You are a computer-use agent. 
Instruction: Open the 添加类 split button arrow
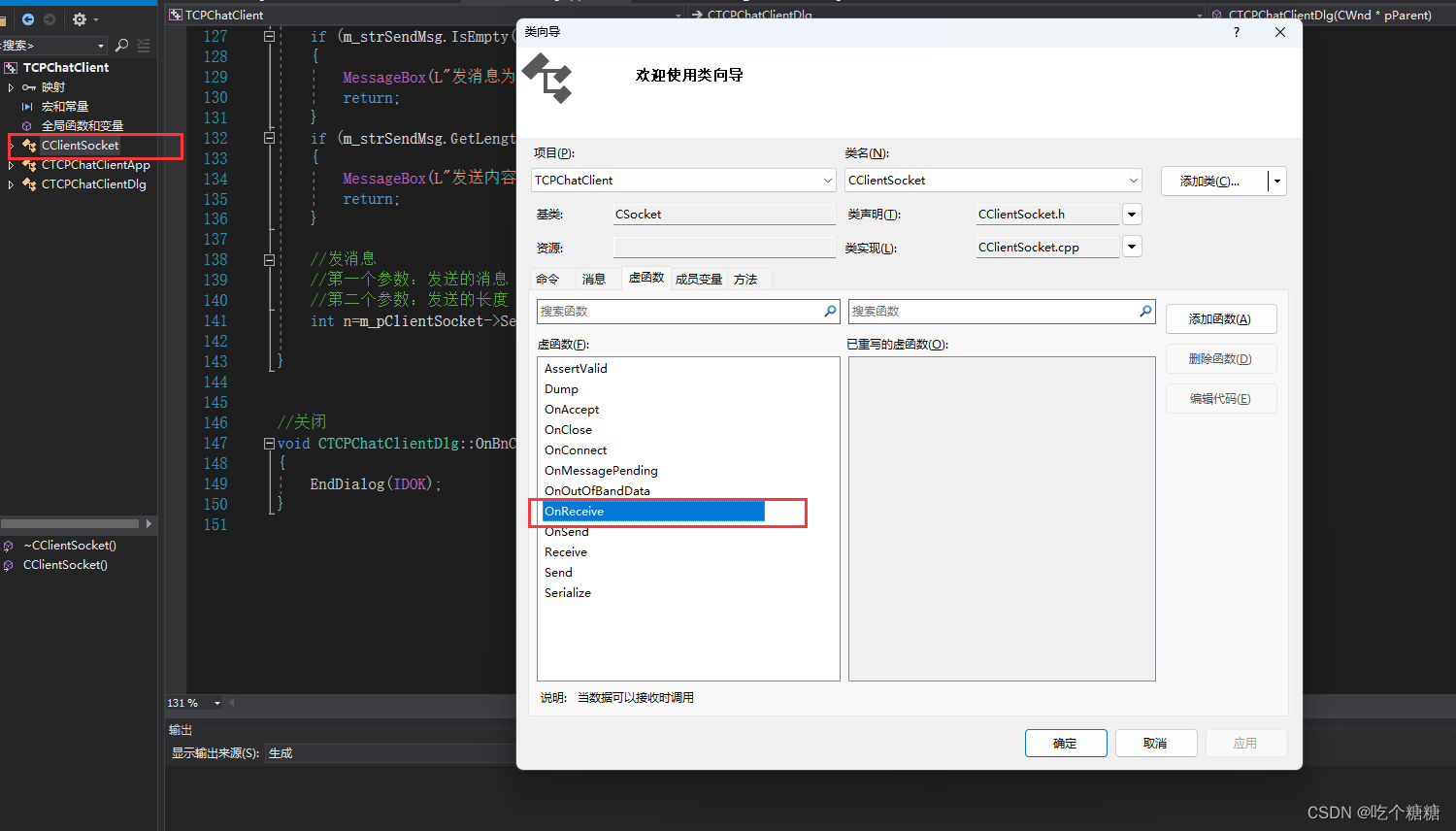(1277, 182)
